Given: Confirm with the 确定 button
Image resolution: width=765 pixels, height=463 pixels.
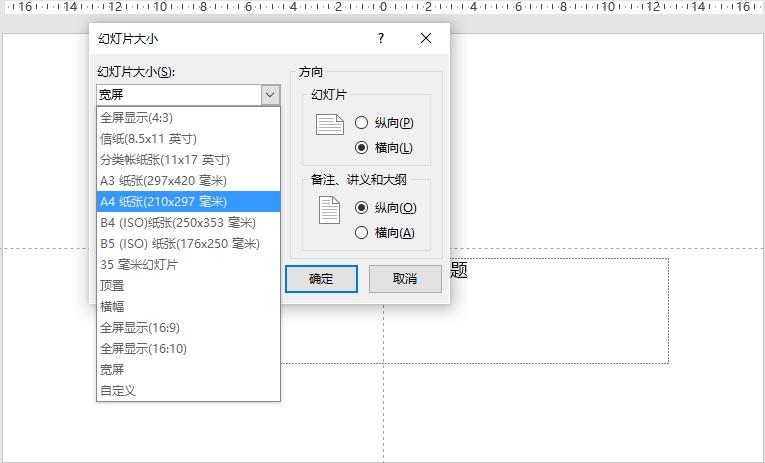Looking at the screenshot, I should click(321, 279).
